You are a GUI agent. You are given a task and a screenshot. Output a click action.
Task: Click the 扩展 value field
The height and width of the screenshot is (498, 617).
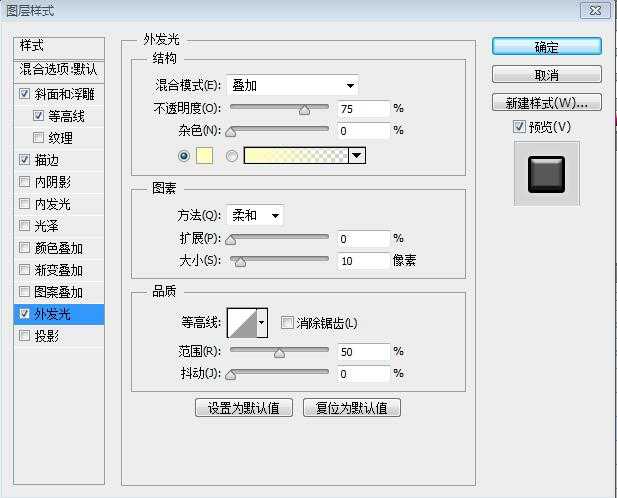tap(364, 239)
